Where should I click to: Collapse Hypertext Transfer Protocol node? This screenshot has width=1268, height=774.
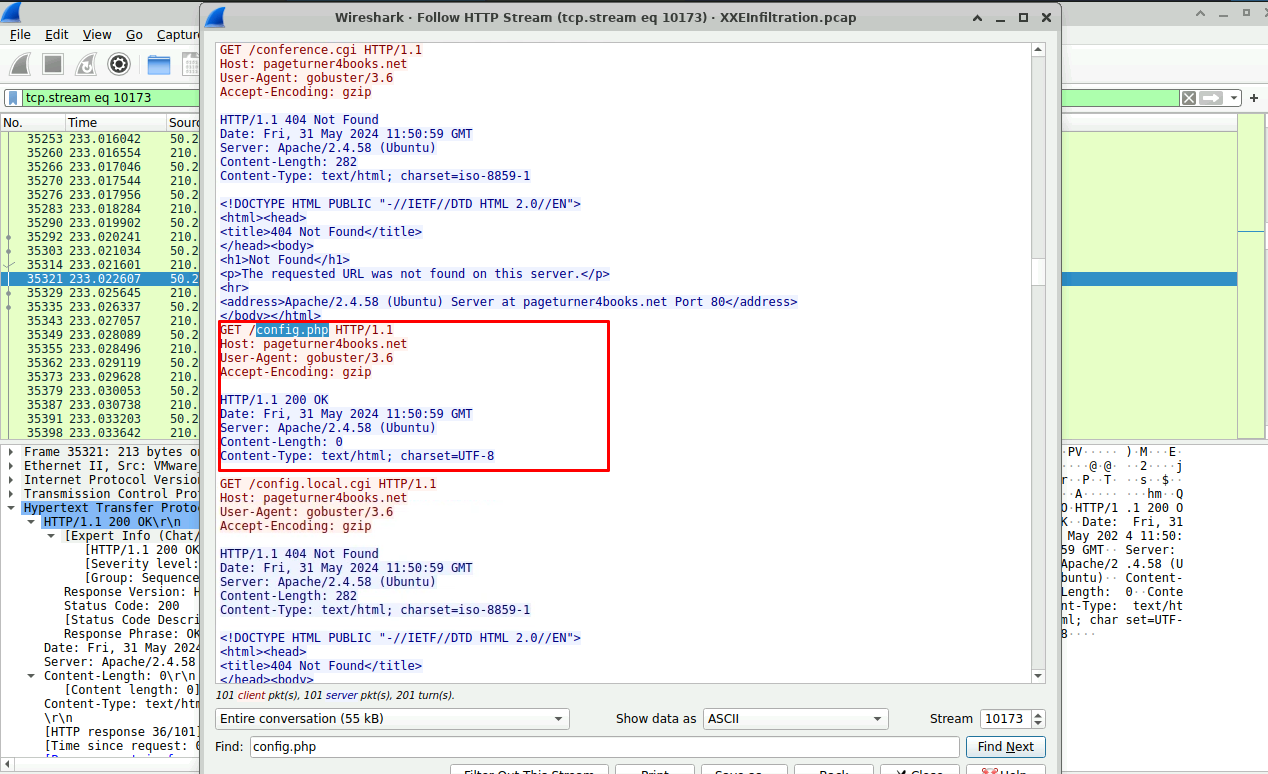coord(11,508)
